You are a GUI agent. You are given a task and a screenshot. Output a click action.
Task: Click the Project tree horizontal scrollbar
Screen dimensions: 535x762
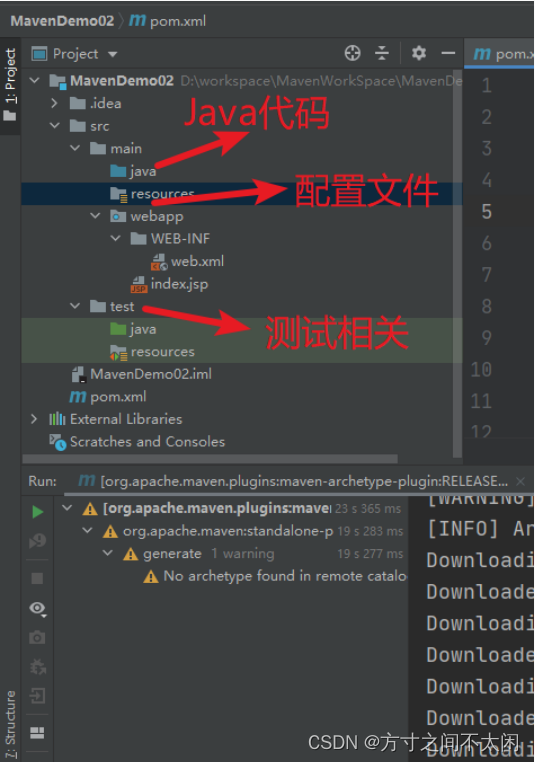210,459
